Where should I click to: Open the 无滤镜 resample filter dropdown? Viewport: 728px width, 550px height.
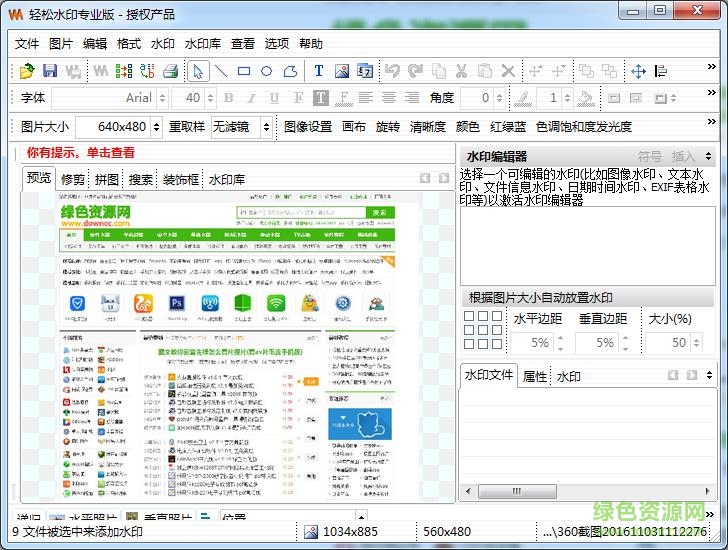click(266, 127)
